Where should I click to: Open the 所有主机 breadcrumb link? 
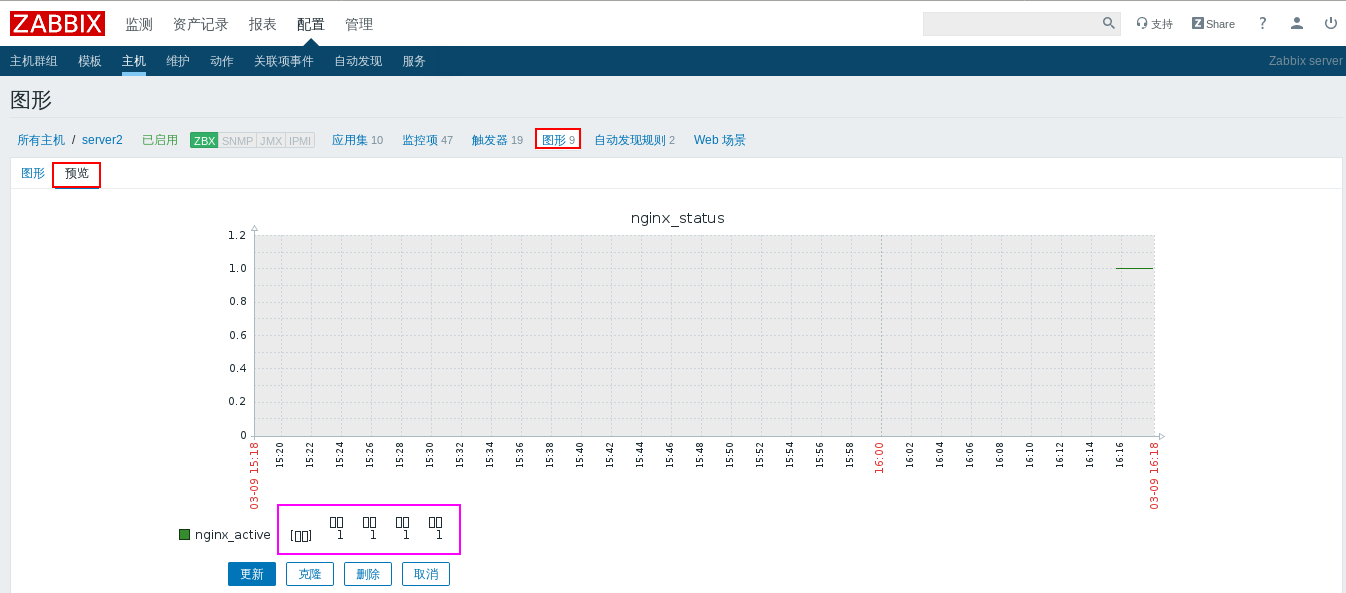pos(41,140)
